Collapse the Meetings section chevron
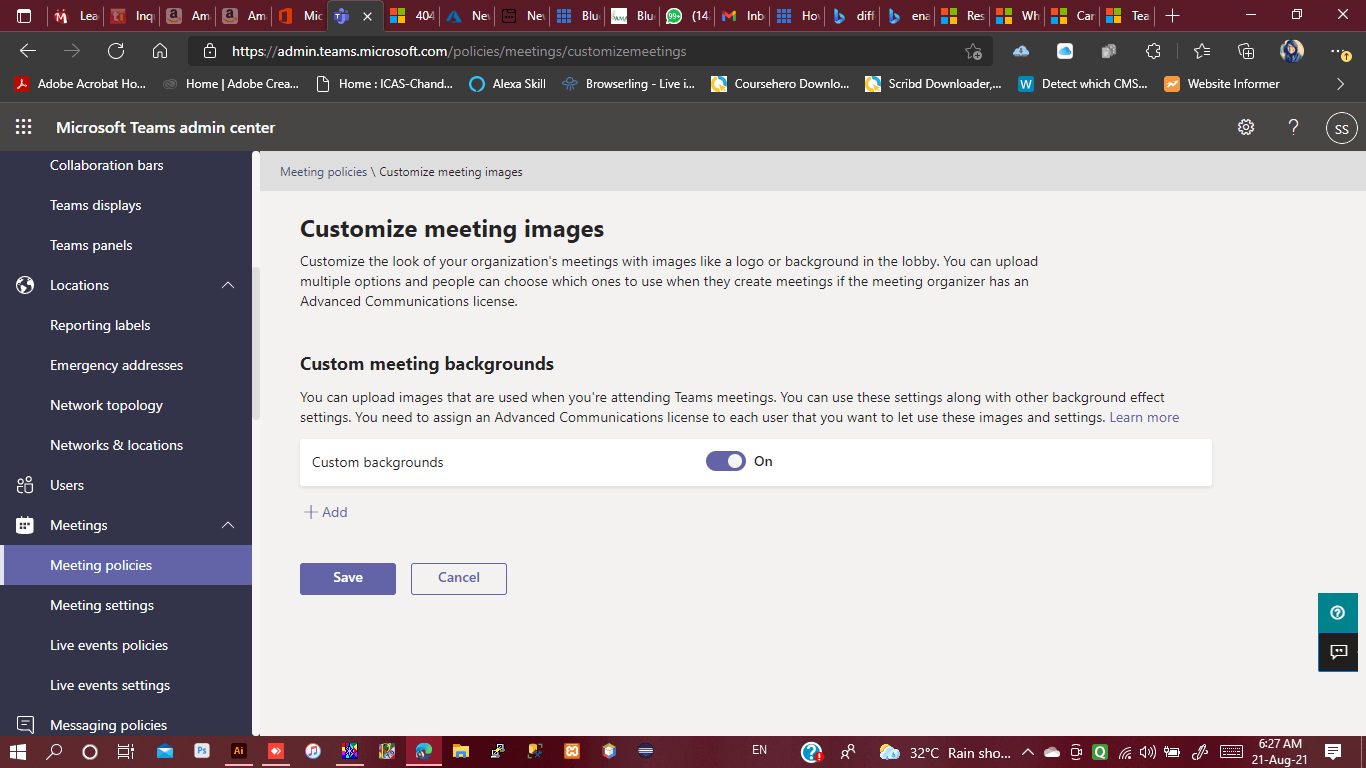 tap(228, 525)
